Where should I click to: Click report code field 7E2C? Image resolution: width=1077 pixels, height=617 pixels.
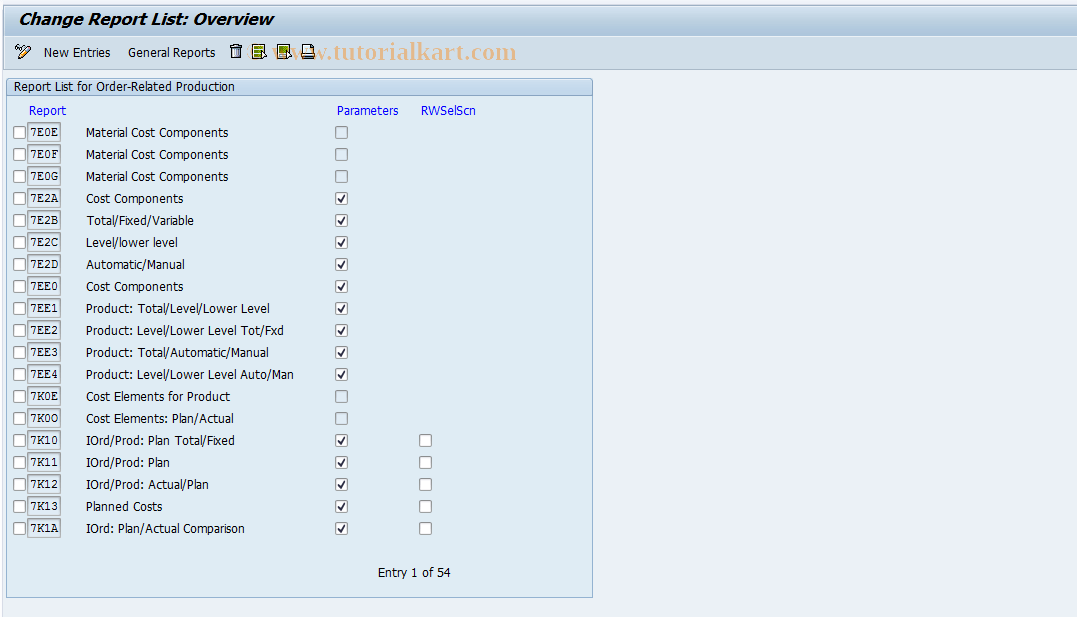(x=44, y=243)
